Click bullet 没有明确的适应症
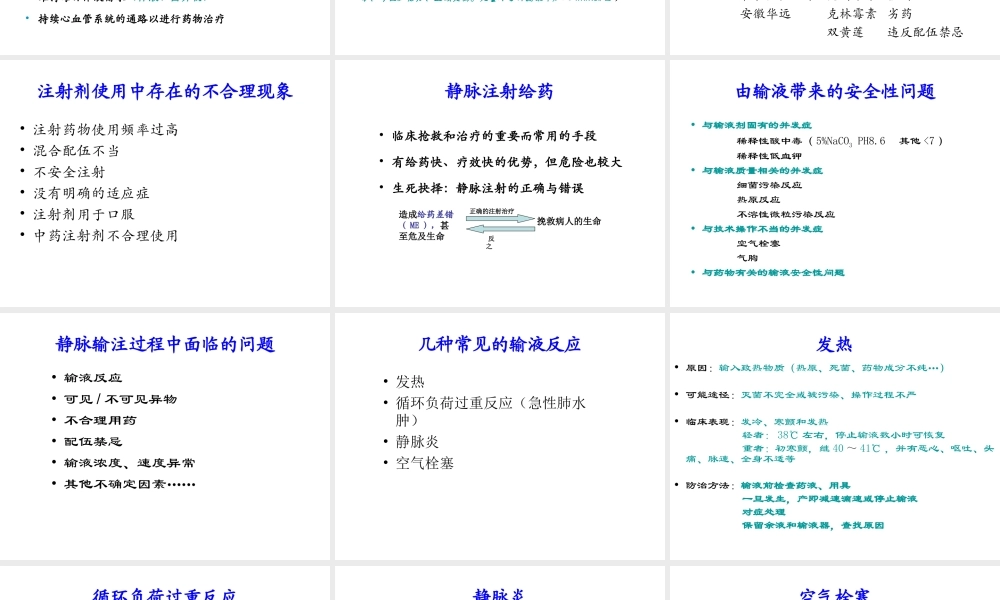1000x600 pixels. (x=91, y=193)
